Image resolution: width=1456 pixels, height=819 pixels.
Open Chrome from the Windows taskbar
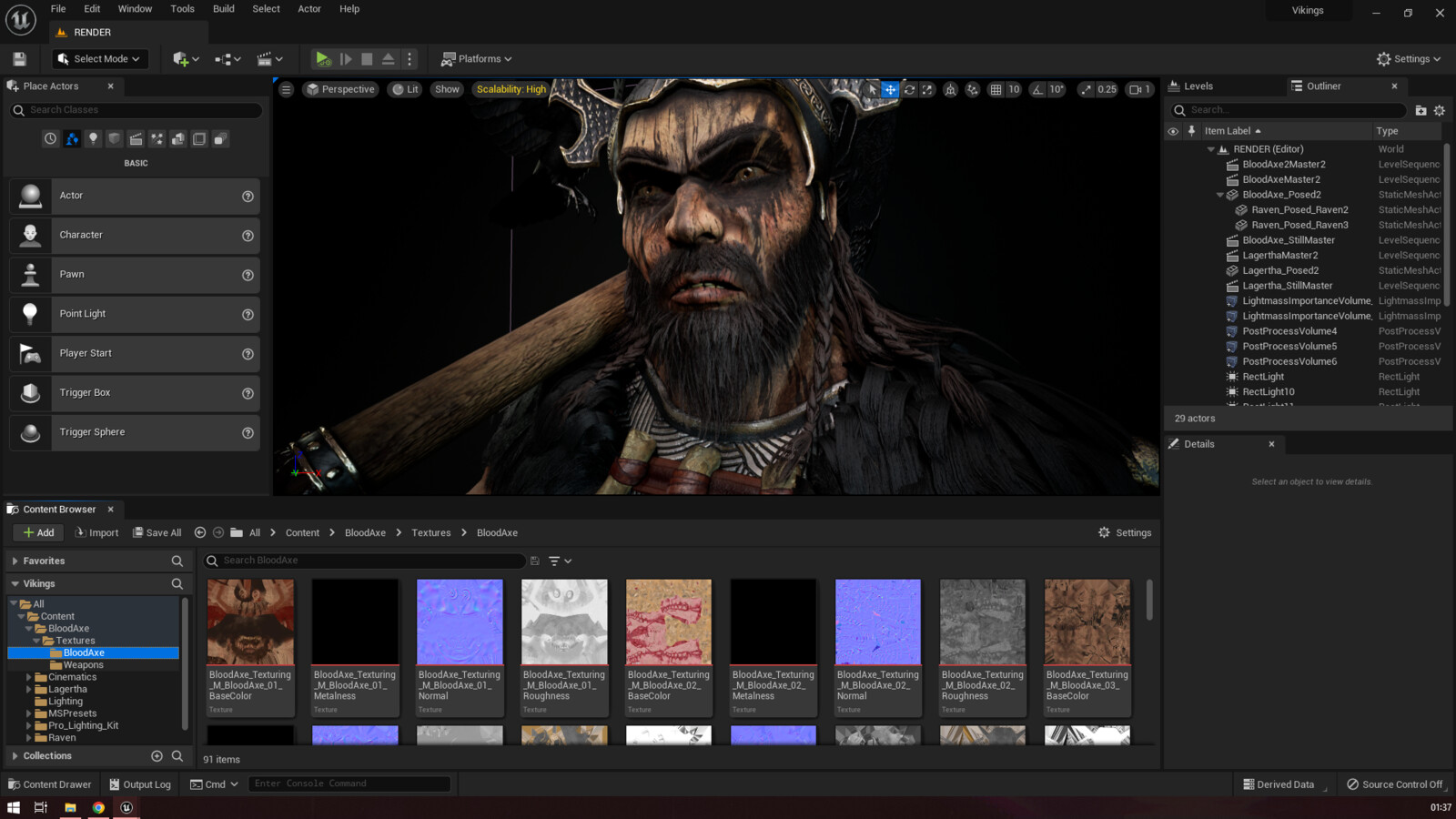(x=98, y=808)
